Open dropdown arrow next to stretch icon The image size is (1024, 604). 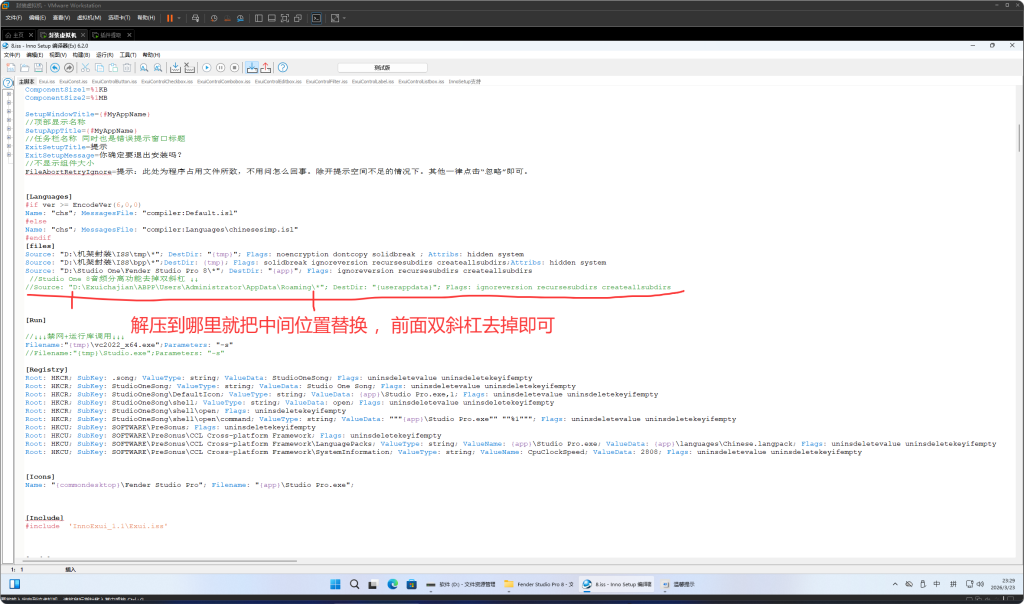(344, 18)
